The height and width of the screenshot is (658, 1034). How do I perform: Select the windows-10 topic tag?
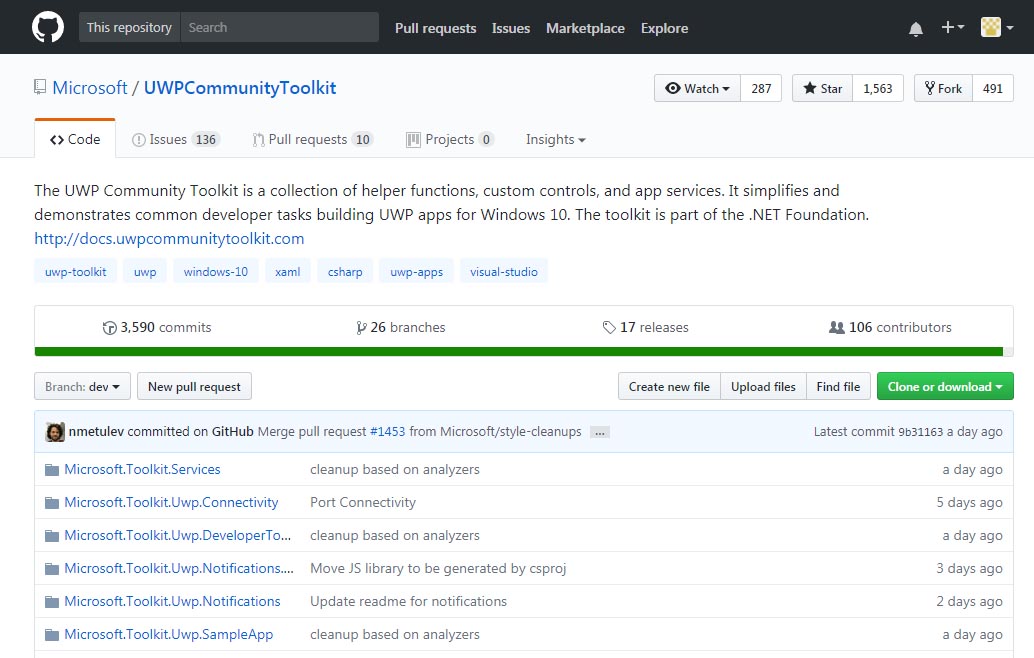tap(216, 271)
